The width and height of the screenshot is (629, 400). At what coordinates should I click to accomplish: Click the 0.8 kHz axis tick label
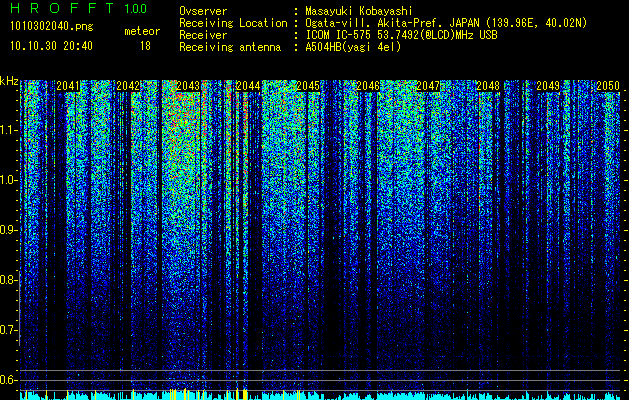[9, 280]
